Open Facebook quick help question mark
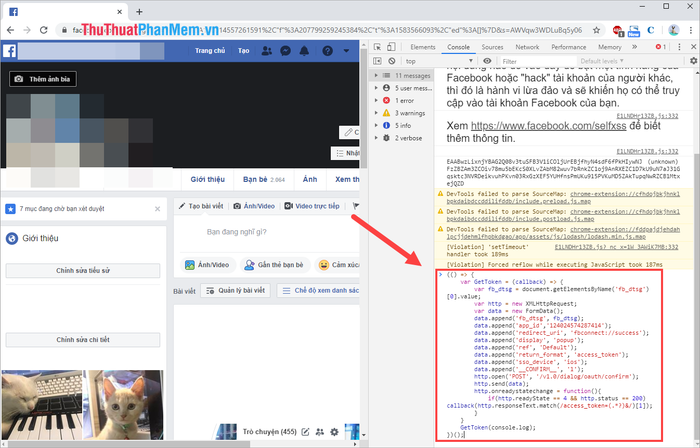 coord(327,51)
